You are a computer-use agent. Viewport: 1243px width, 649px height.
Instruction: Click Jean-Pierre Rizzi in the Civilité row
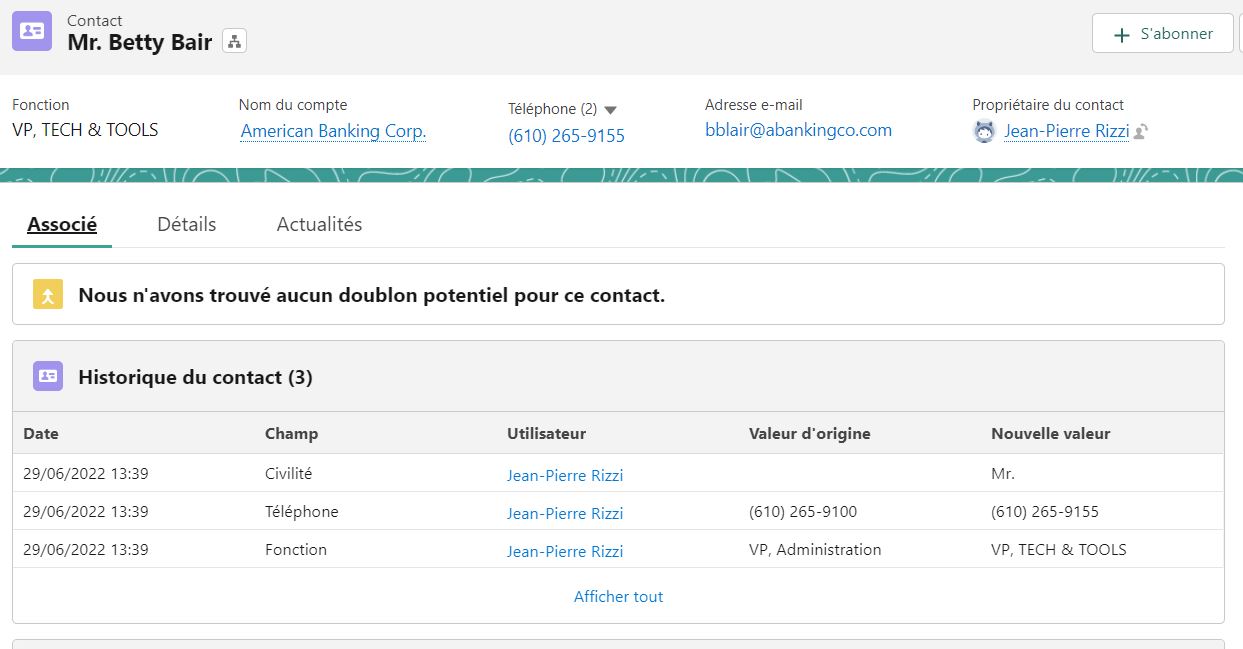[x=565, y=475]
